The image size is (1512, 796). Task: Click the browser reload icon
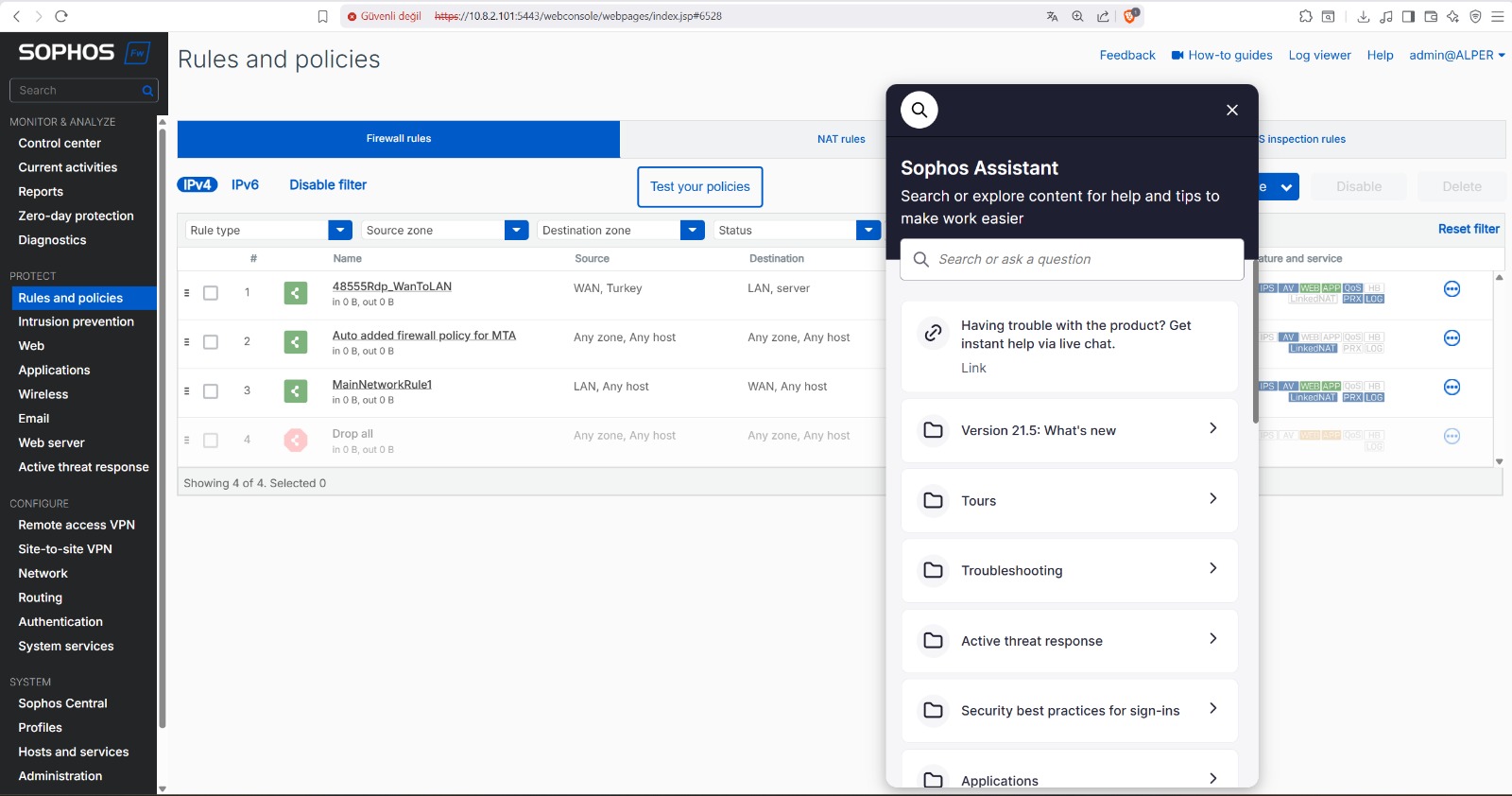click(61, 16)
